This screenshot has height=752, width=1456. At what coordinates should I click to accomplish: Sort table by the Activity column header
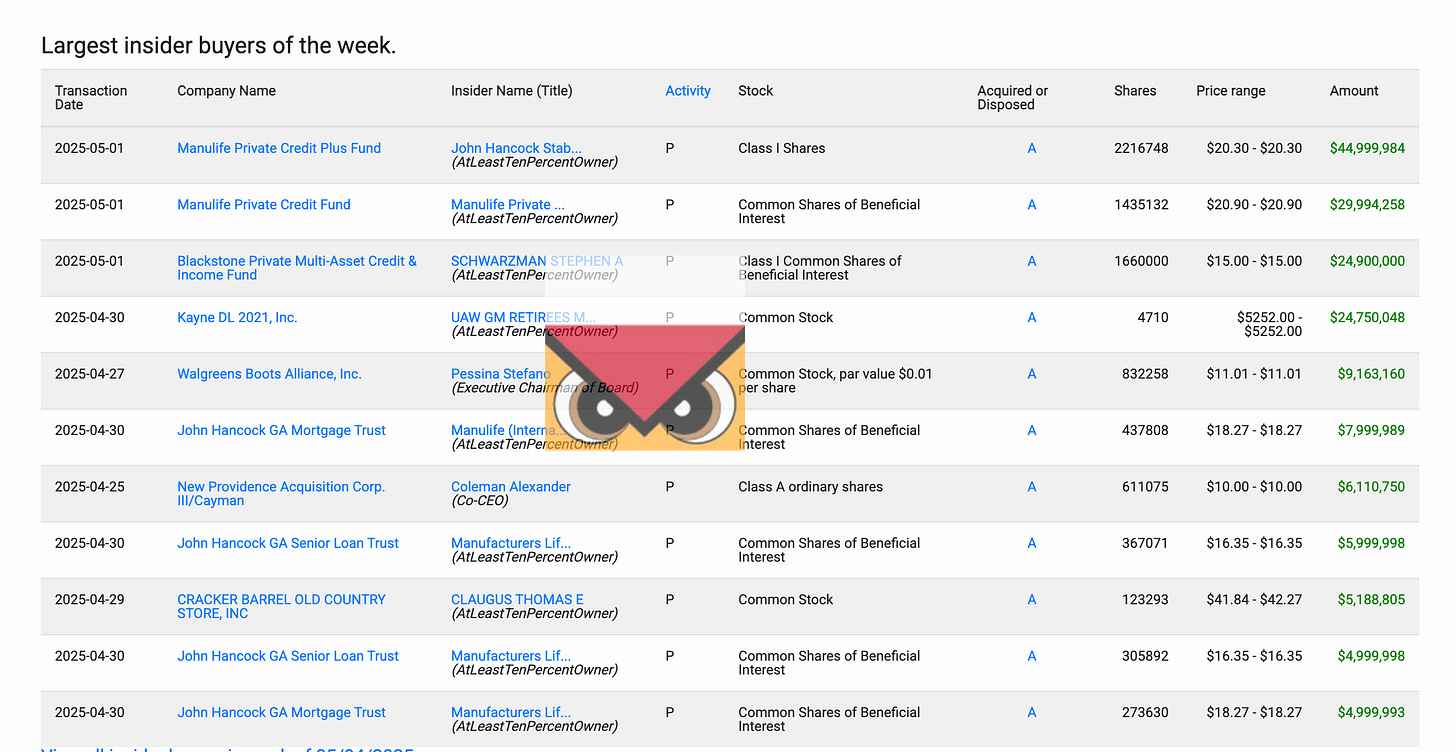[x=688, y=91]
